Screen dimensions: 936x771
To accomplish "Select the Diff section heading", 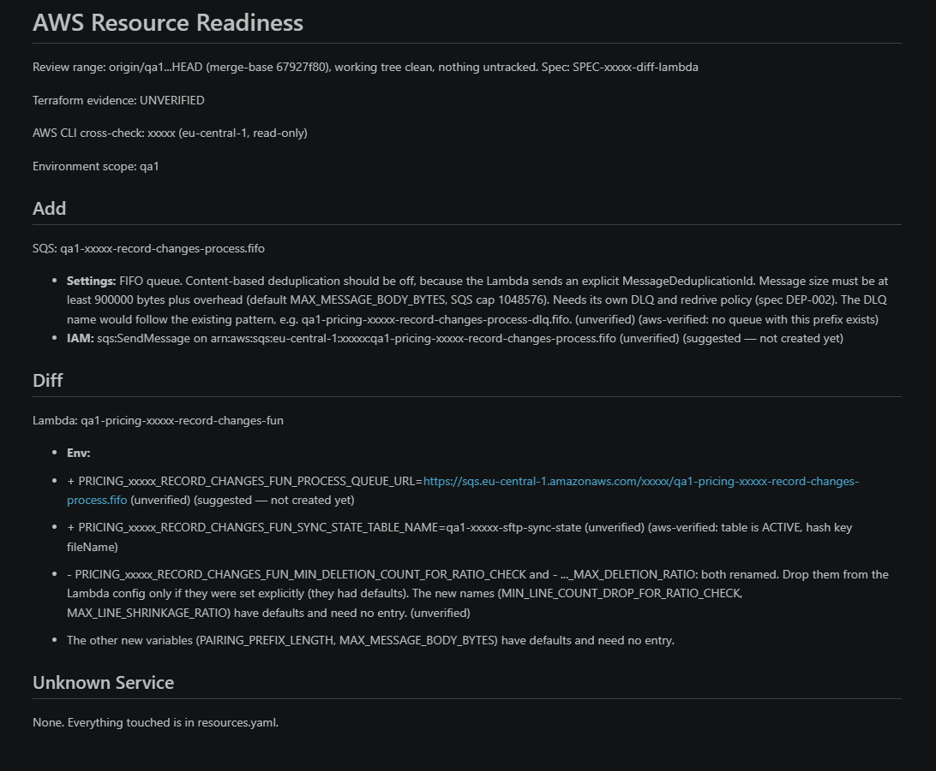I will tap(47, 380).
